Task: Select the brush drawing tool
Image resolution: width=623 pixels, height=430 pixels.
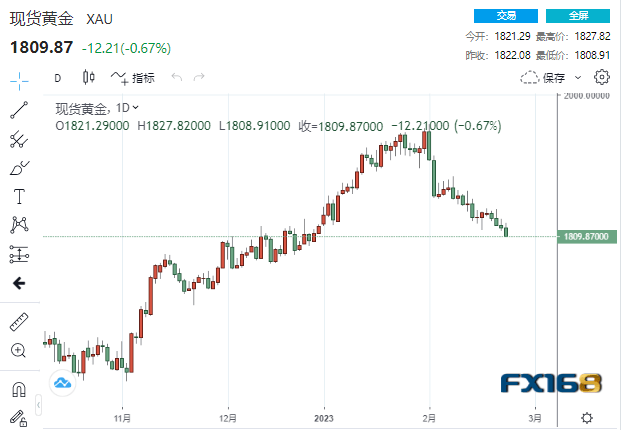Action: tap(18, 167)
